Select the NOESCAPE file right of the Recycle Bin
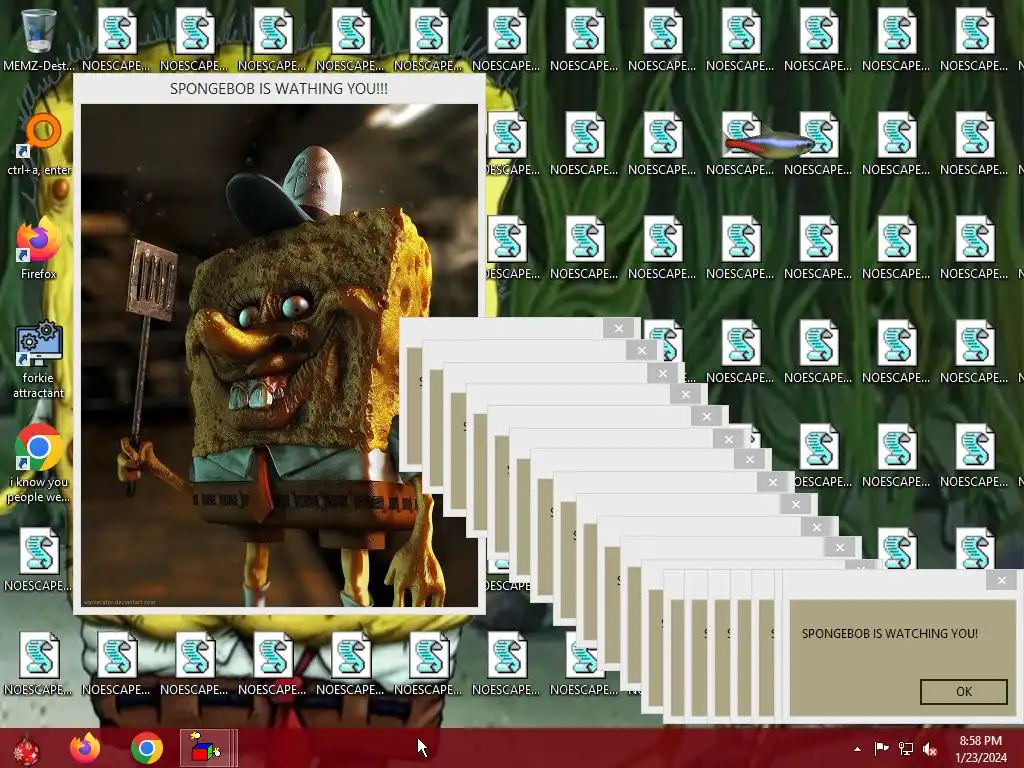Screen dimensions: 1024x768 click(x=116, y=39)
